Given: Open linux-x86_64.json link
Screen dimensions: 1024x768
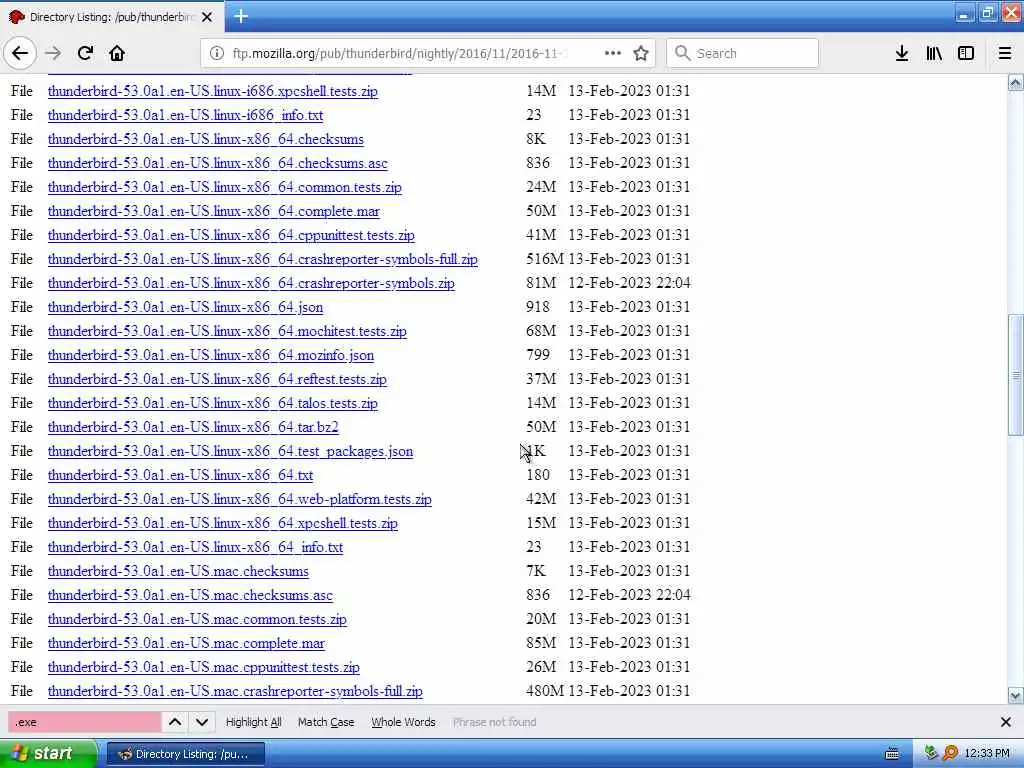Looking at the screenshot, I should coord(185,307).
